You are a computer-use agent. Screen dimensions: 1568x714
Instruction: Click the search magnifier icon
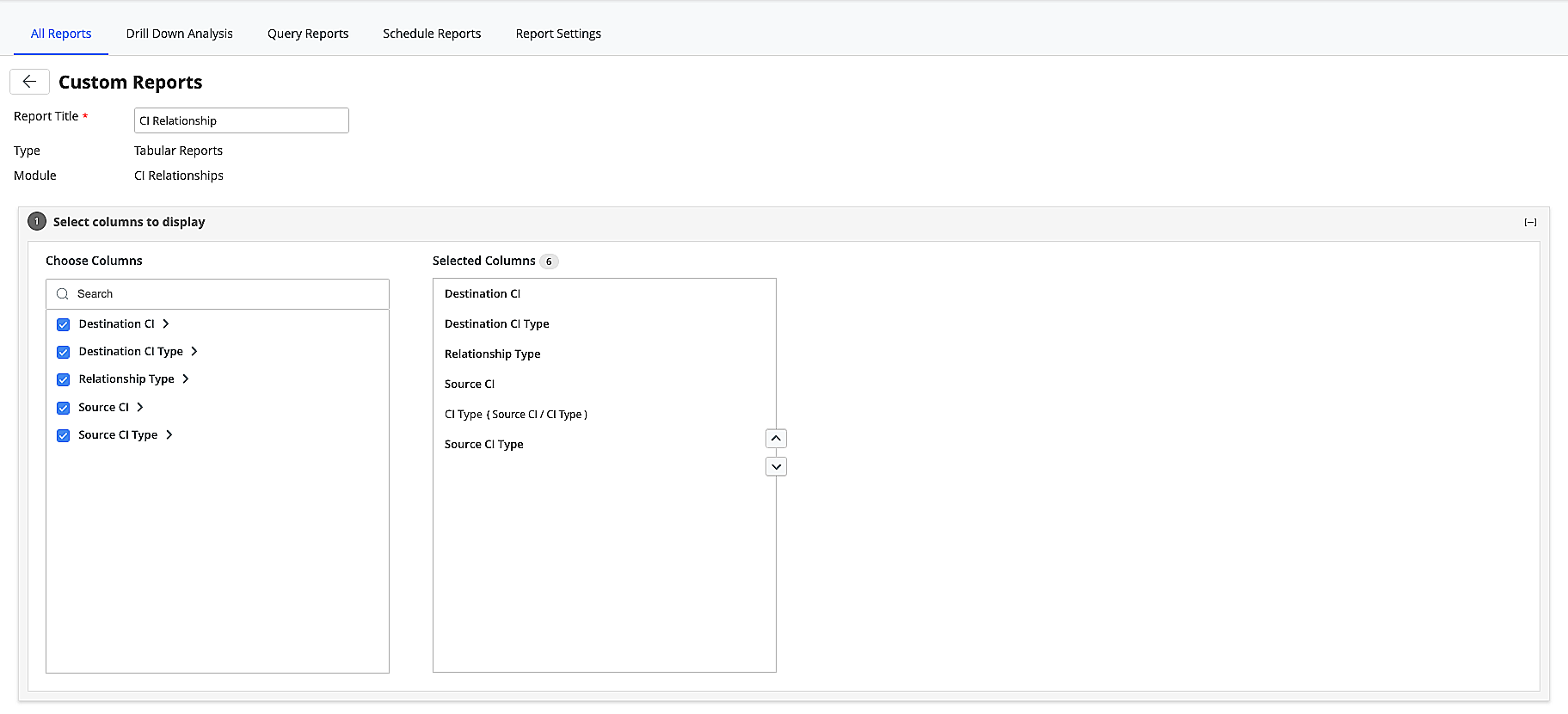pyautogui.click(x=63, y=294)
